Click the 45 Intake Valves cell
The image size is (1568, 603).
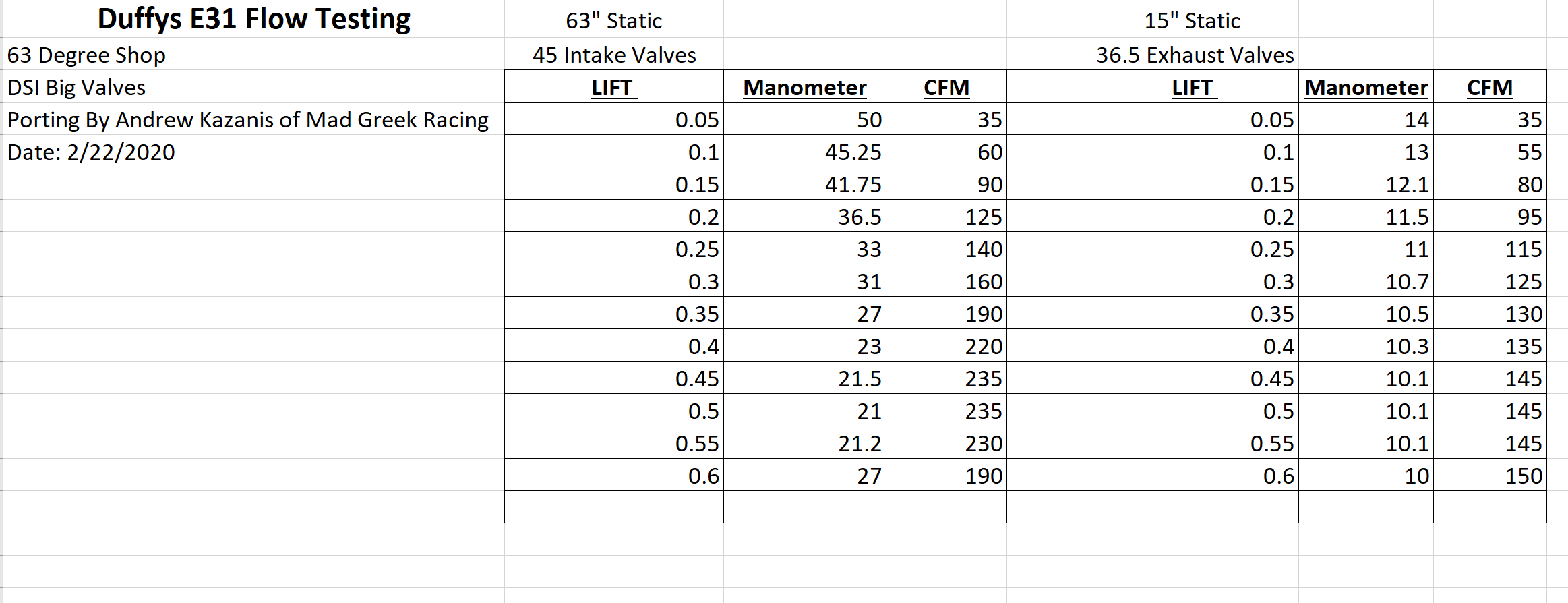click(614, 55)
